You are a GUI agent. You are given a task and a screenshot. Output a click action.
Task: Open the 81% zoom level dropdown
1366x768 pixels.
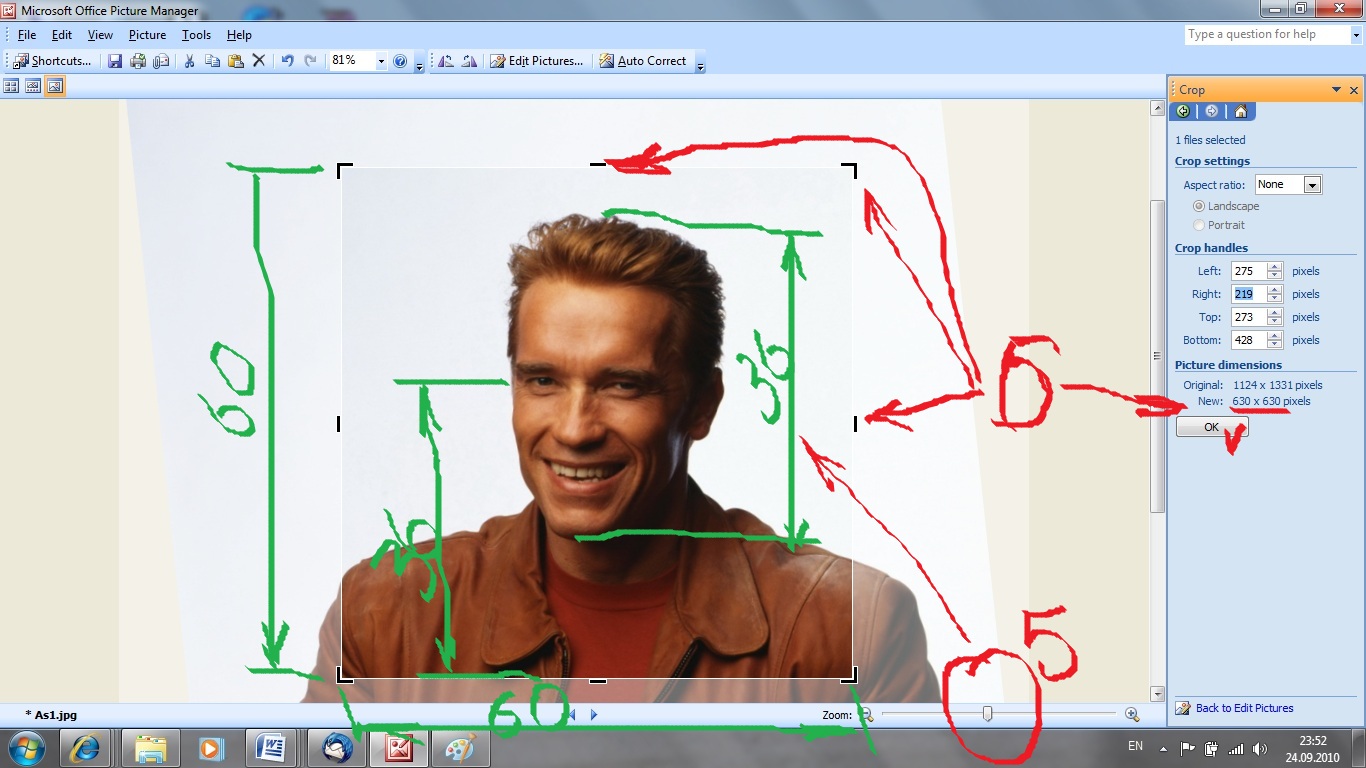381,61
